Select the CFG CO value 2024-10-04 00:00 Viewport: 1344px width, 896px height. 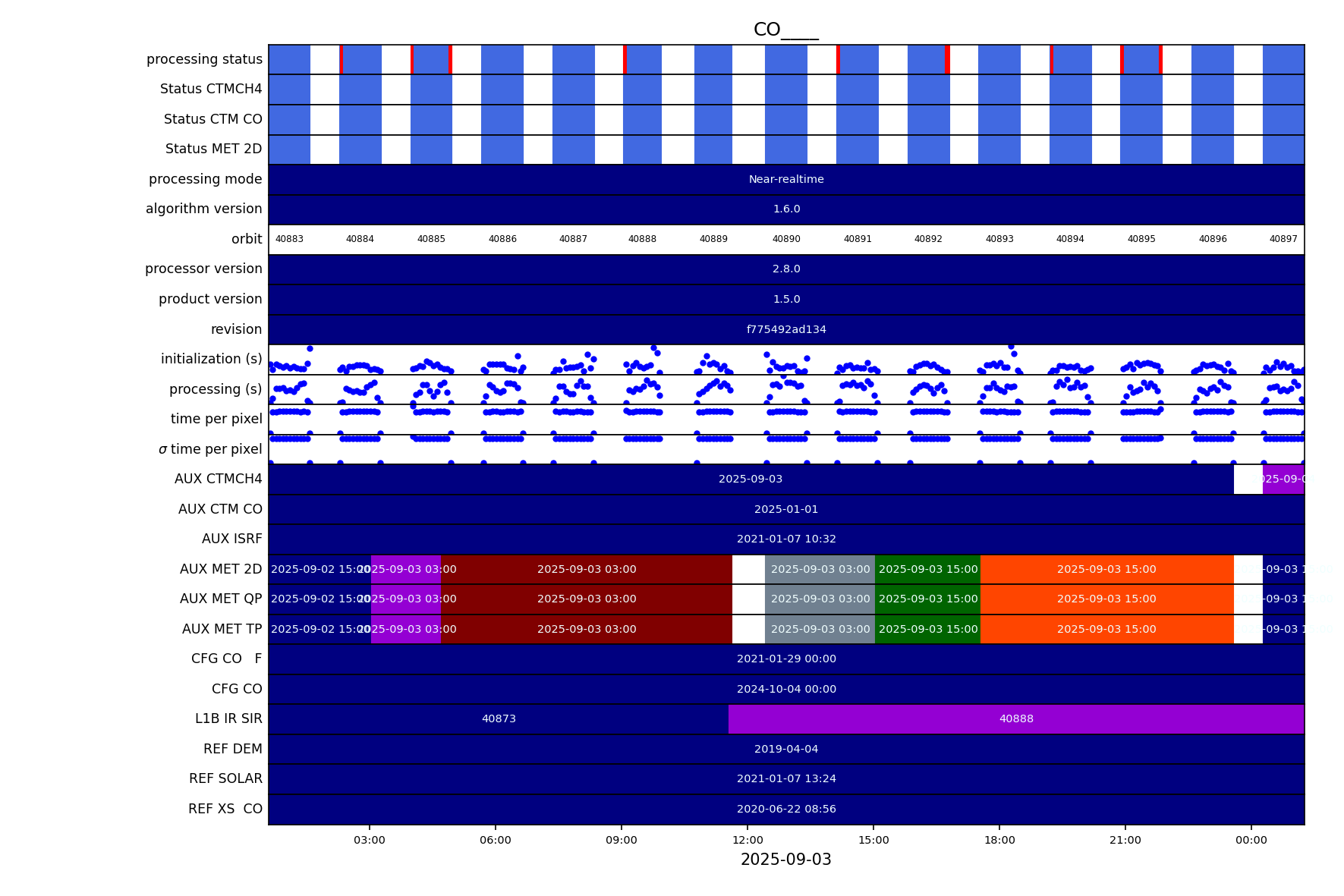[786, 690]
